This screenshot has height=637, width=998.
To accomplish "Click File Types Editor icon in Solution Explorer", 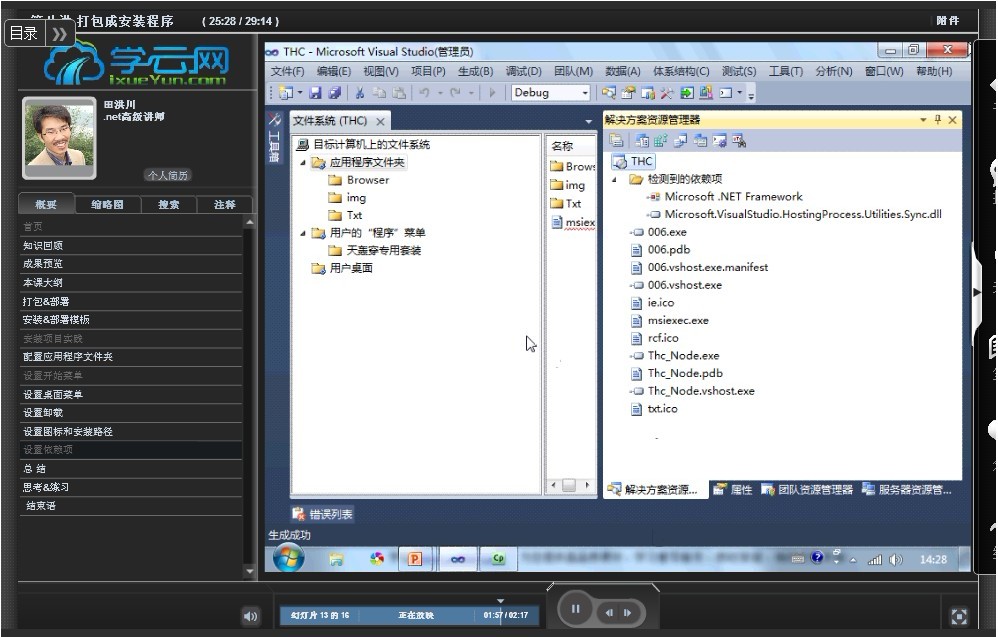I will coord(680,141).
